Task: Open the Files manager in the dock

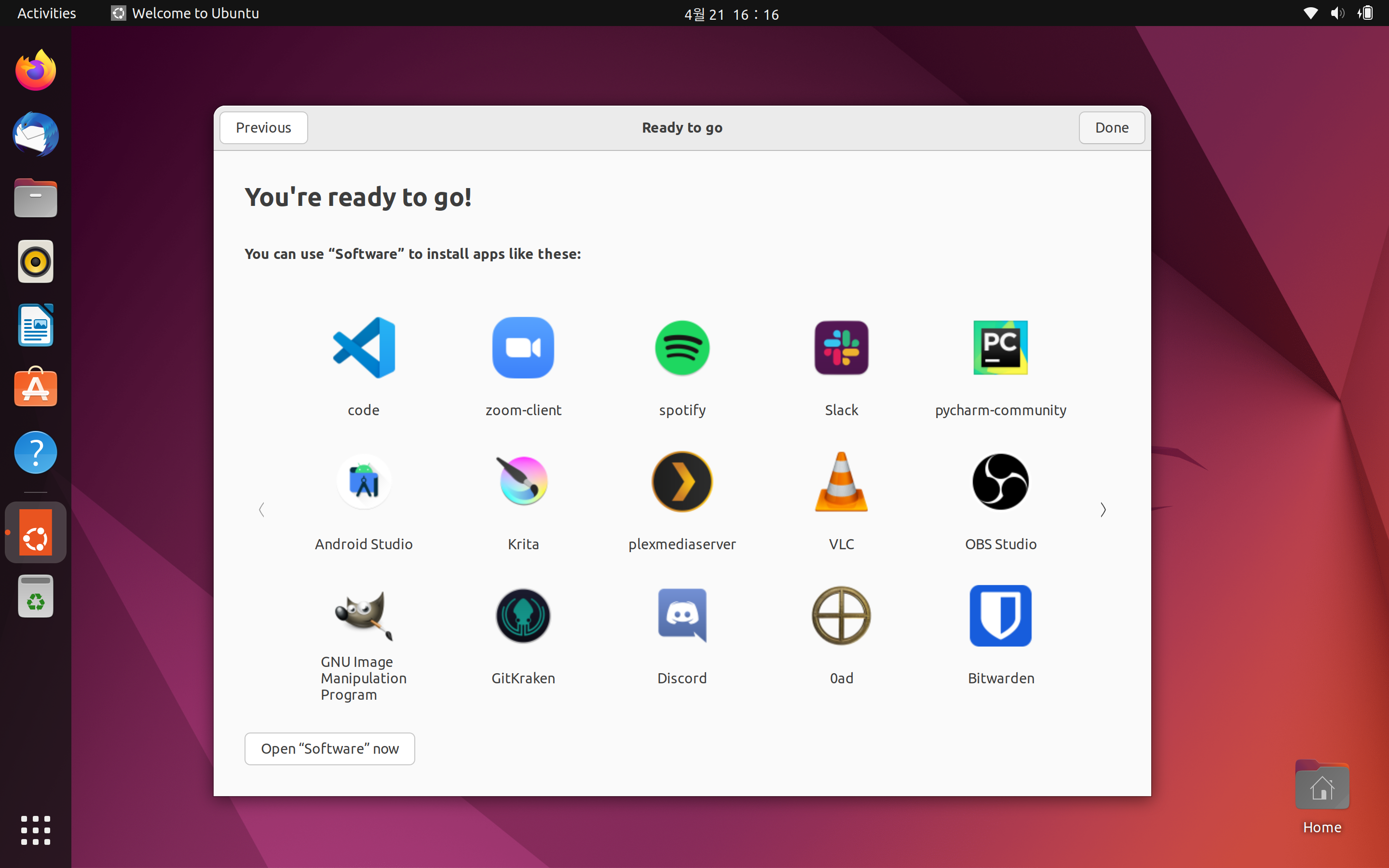Action: [x=36, y=198]
